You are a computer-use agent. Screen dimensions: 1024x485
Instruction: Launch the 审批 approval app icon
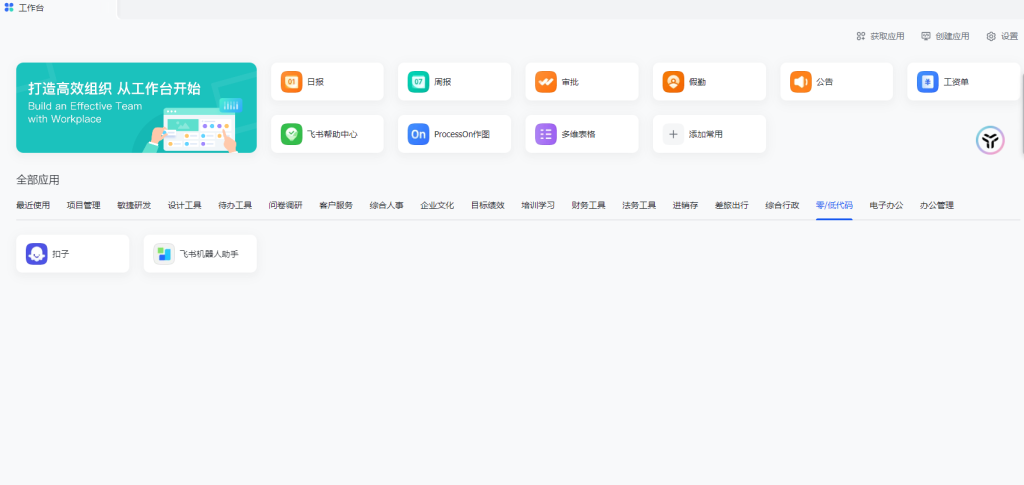pos(546,82)
